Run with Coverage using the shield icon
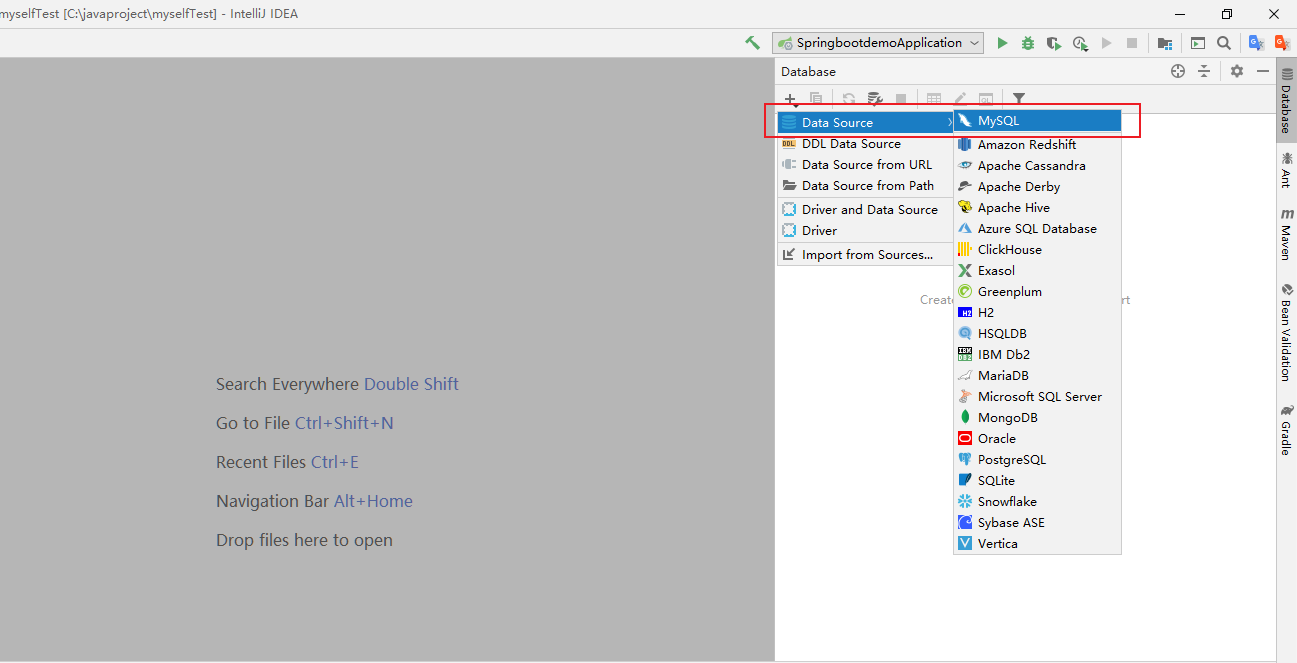This screenshot has height=663, width=1297. click(x=1054, y=43)
